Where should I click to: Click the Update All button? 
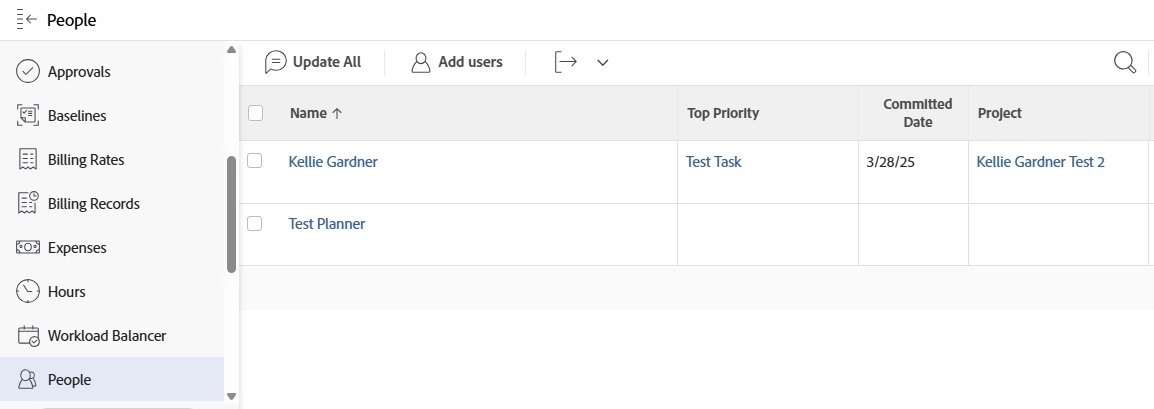click(x=313, y=62)
